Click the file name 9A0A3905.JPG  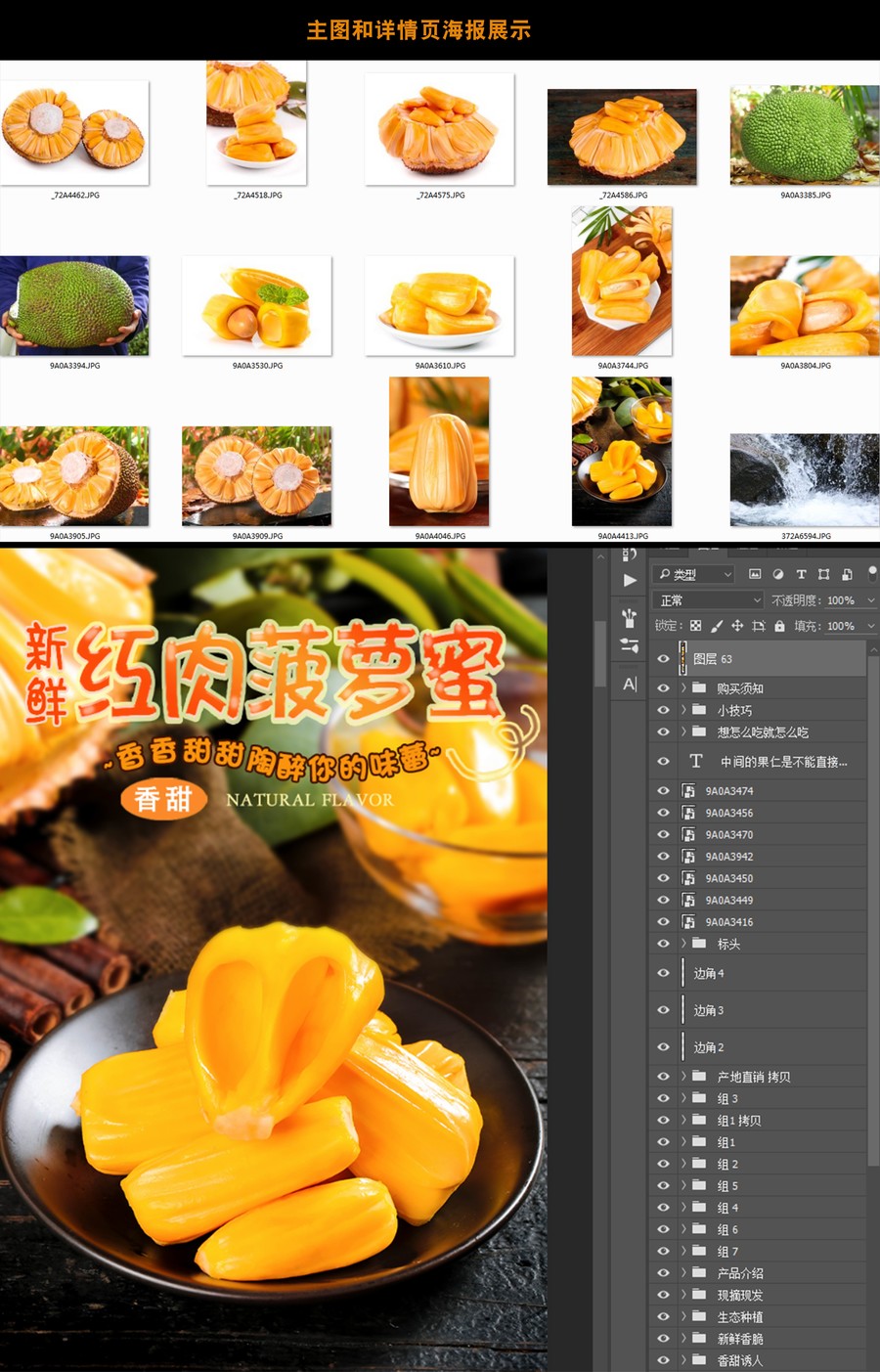75,536
